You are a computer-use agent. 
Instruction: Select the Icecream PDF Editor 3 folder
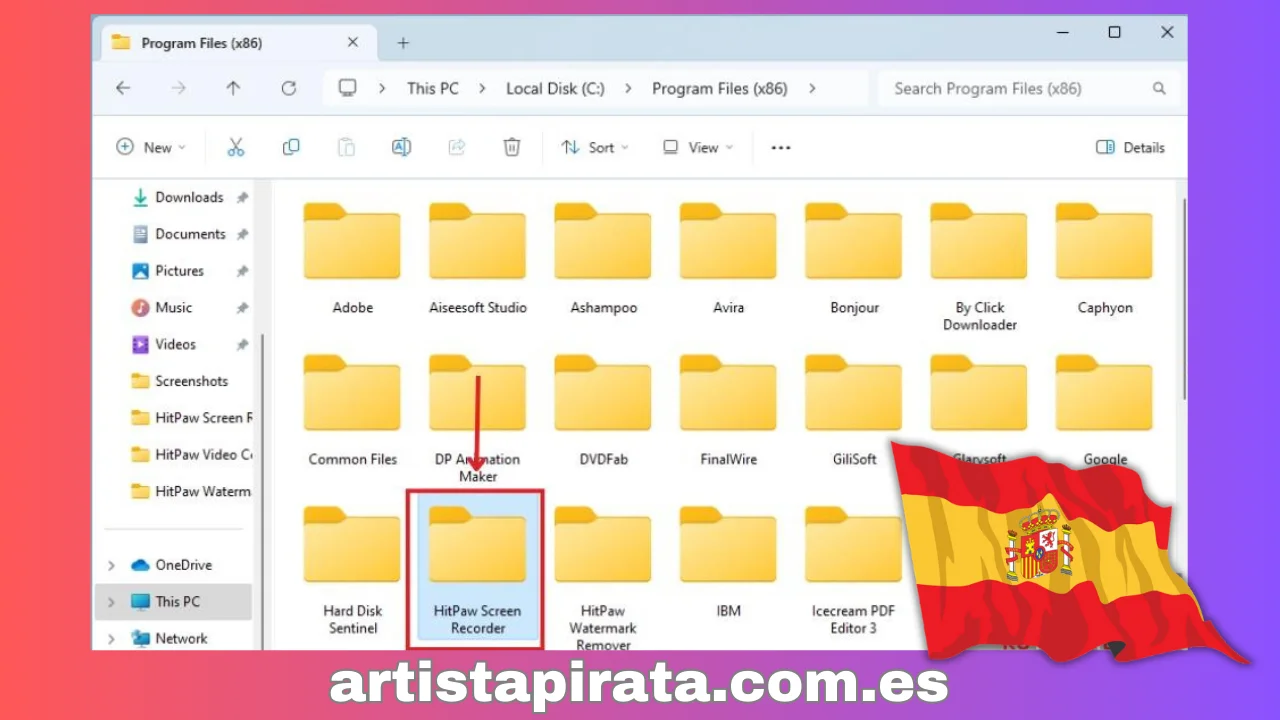(x=854, y=570)
